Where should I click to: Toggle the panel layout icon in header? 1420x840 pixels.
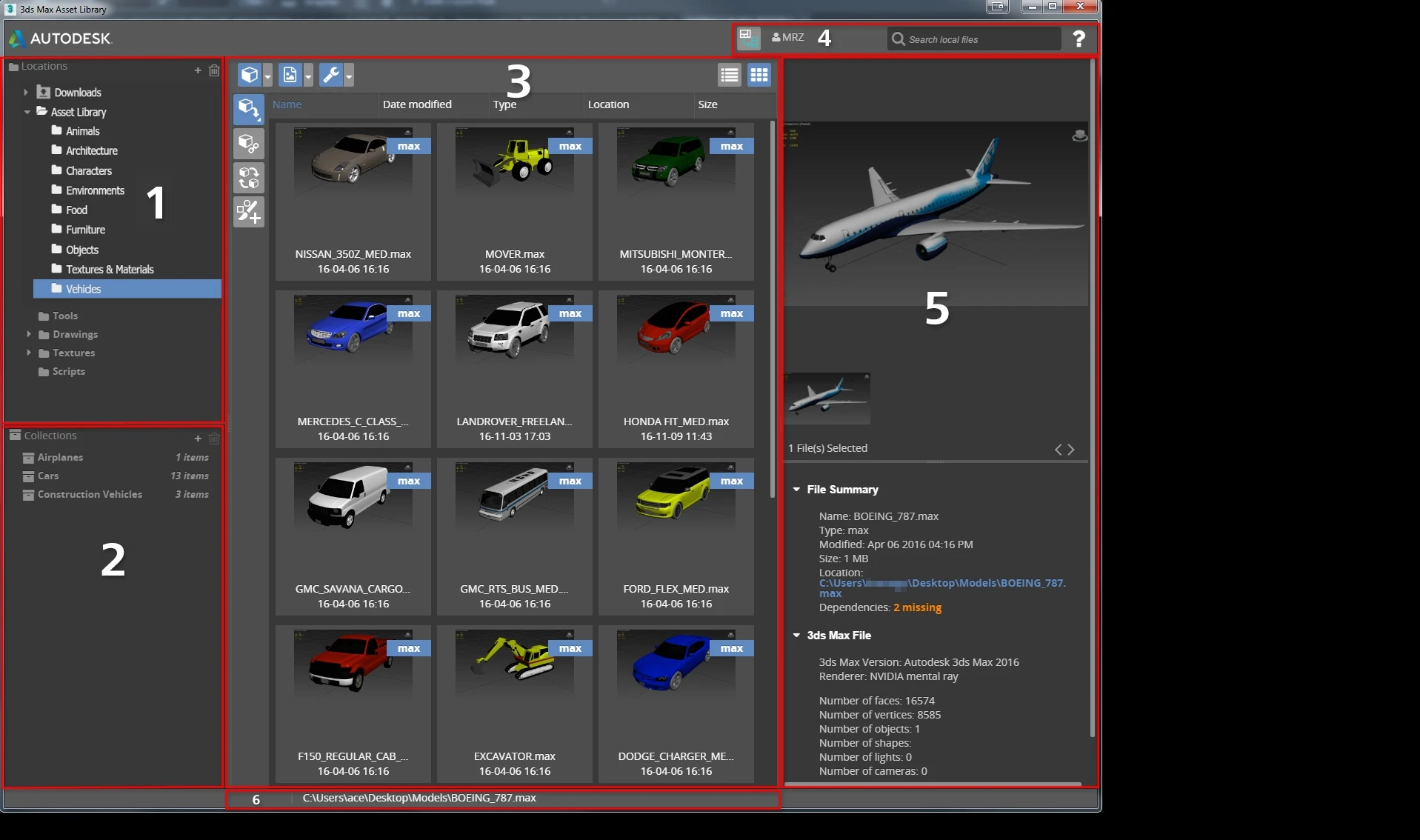(x=749, y=38)
